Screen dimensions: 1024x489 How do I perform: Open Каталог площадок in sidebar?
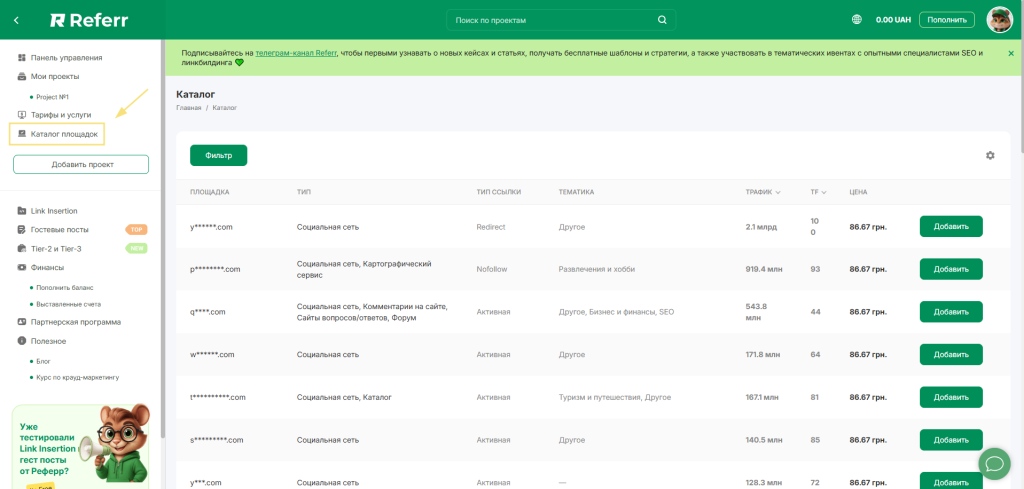(64, 133)
